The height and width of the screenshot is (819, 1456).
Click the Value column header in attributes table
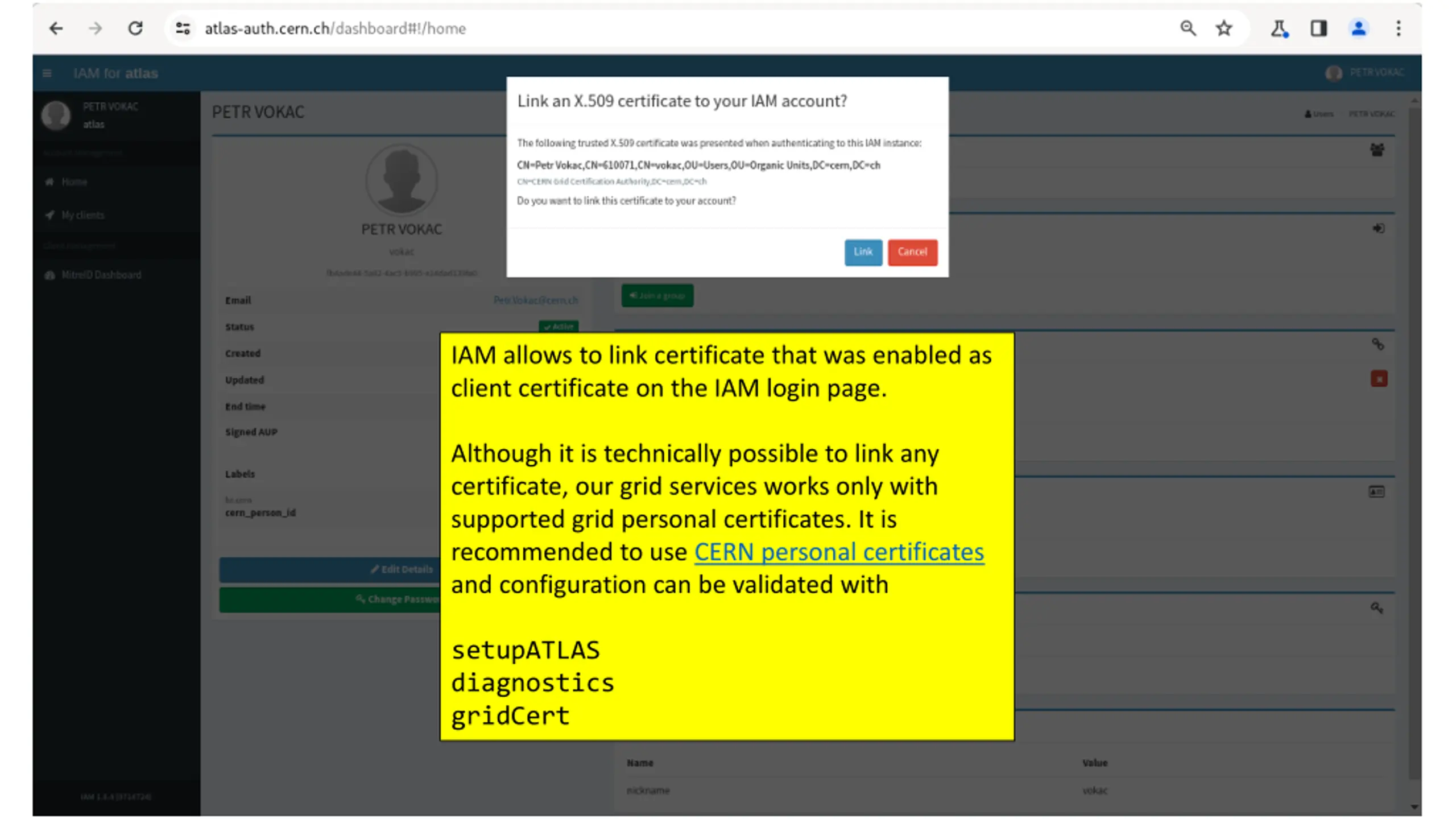click(1095, 763)
